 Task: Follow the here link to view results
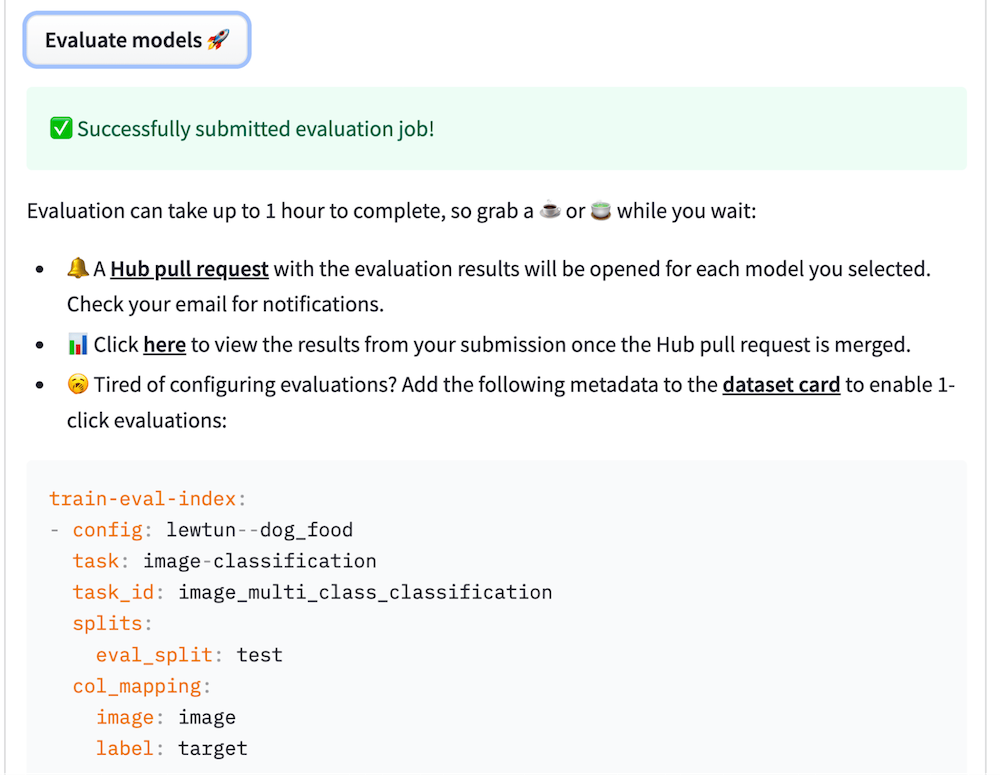[165, 345]
